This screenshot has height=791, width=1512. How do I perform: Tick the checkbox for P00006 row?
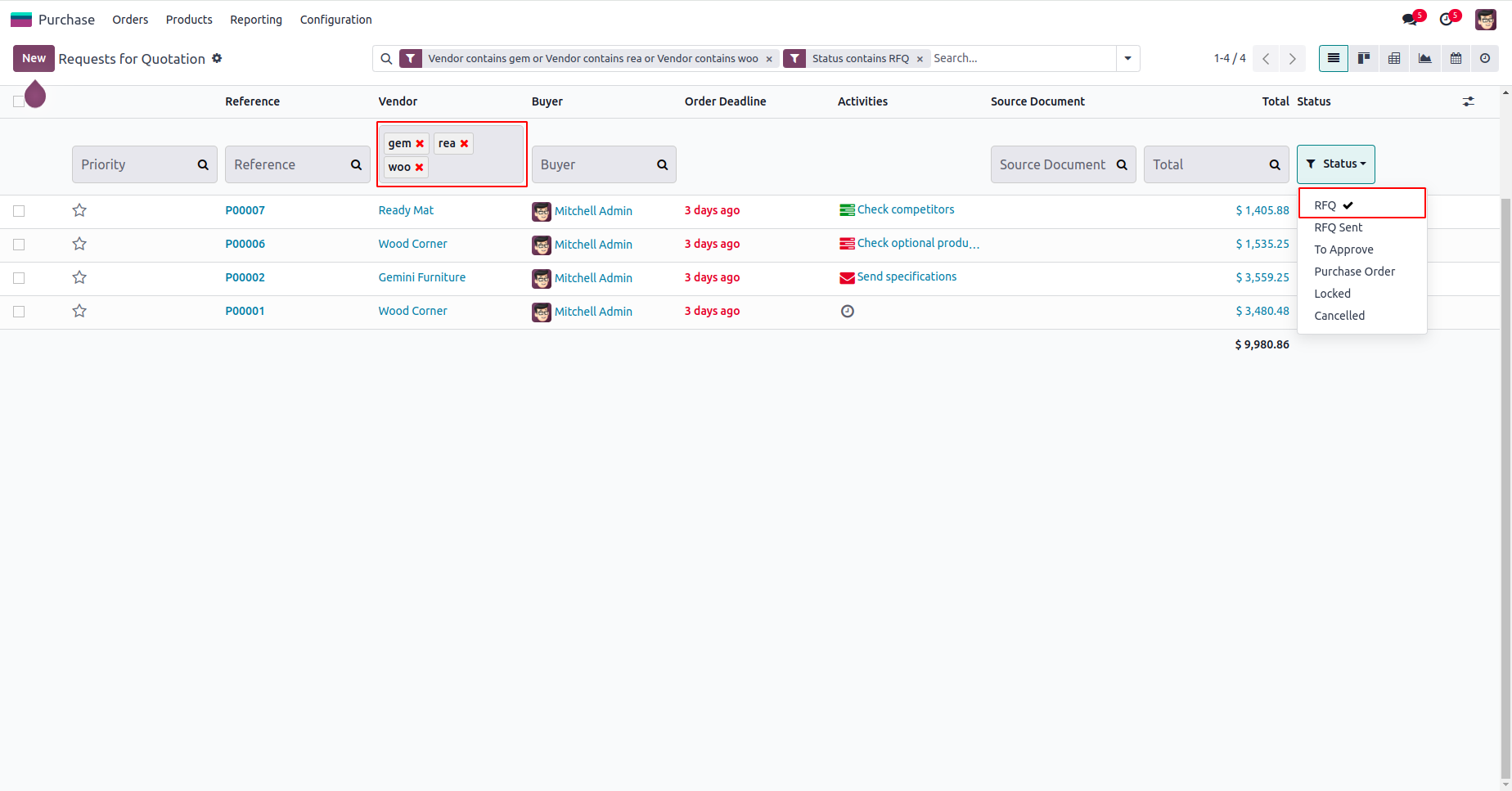[19, 245]
